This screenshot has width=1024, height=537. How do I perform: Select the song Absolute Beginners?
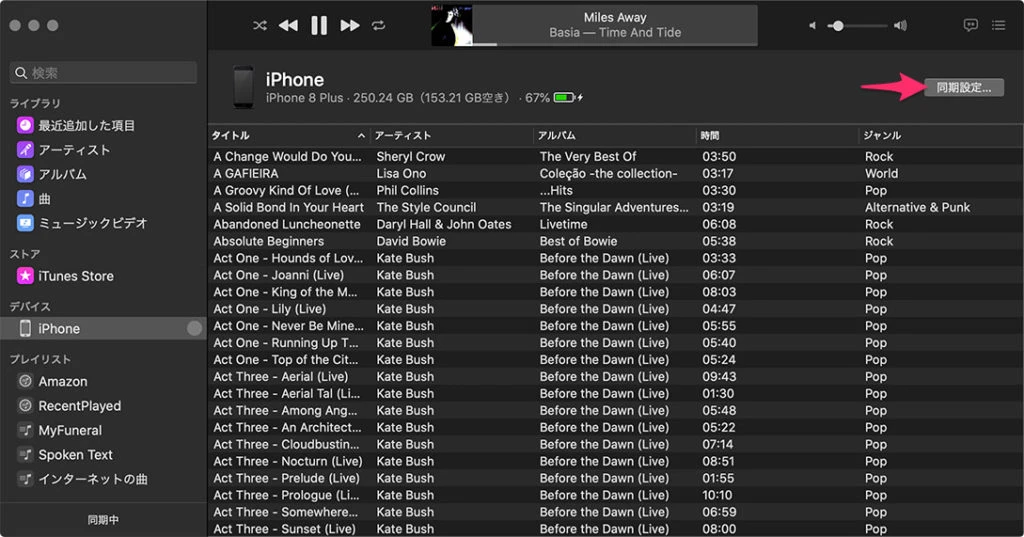pos(269,241)
